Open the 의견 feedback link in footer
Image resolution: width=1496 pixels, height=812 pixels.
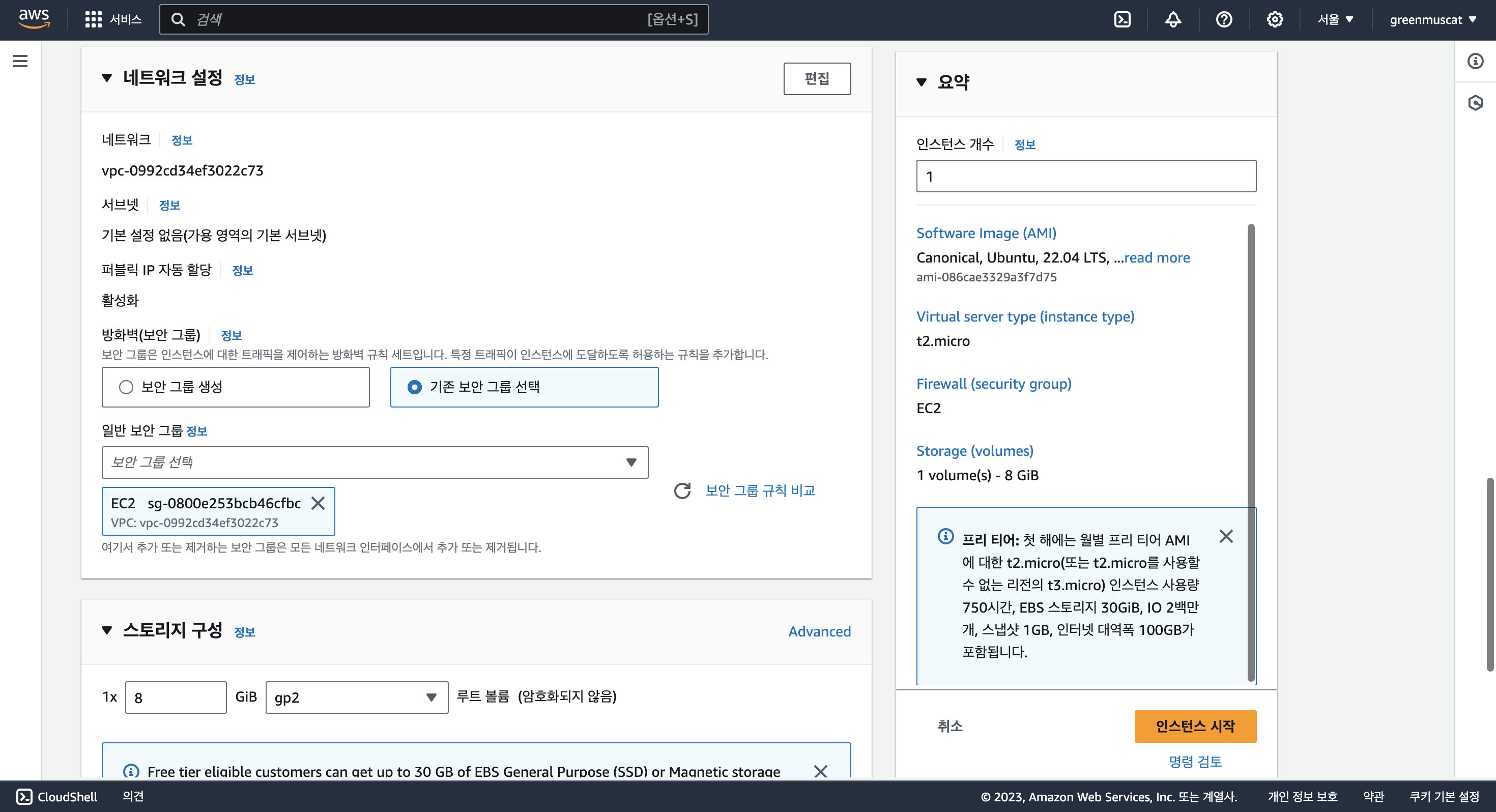click(x=133, y=796)
